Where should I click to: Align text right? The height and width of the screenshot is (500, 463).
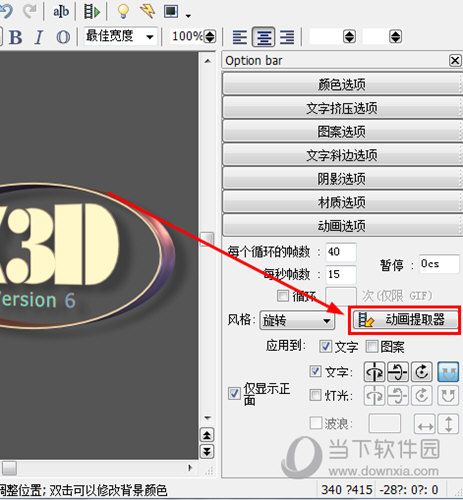[287, 37]
